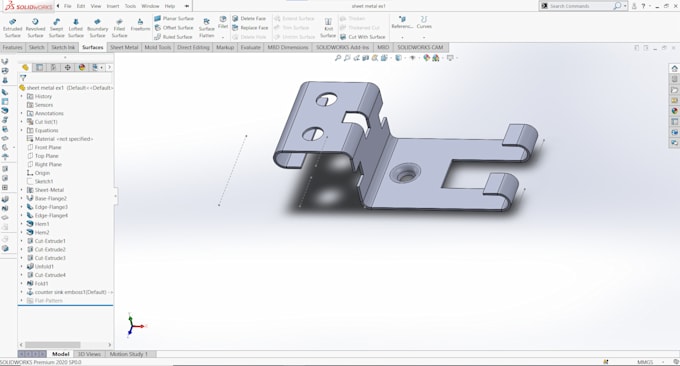Expand the Cut list(1) node
Image resolution: width=680 pixels, height=366 pixels.
22,122
